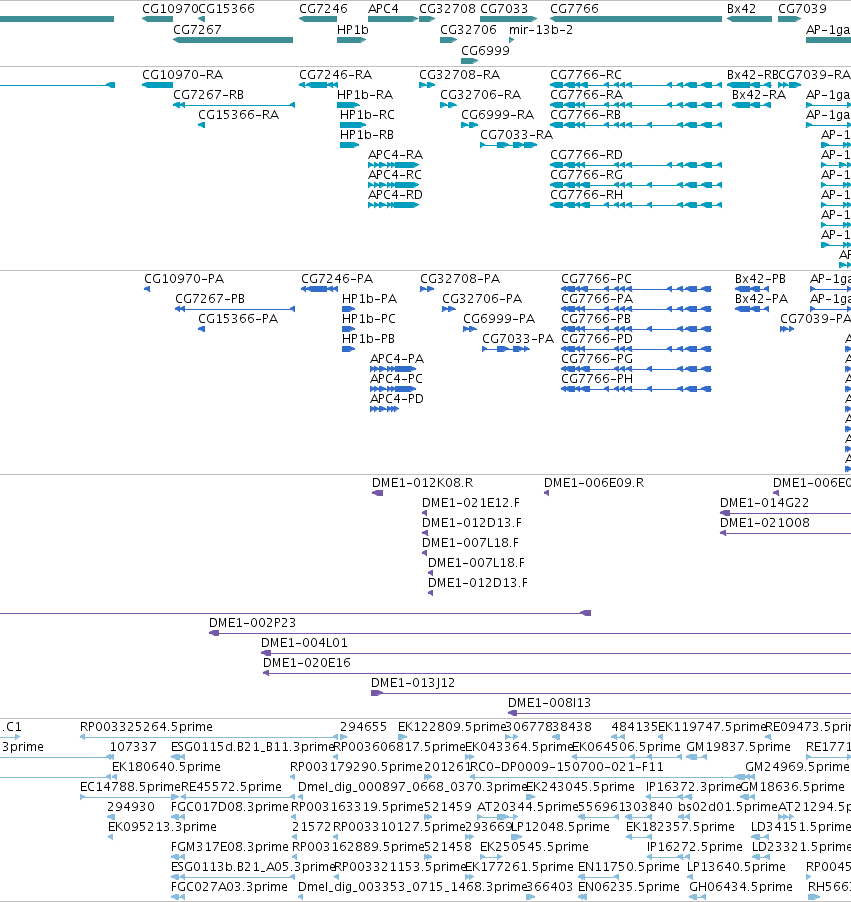Select the mir-13b-2 label
Screen dimensions: 851x902
pyautogui.click(x=541, y=29)
